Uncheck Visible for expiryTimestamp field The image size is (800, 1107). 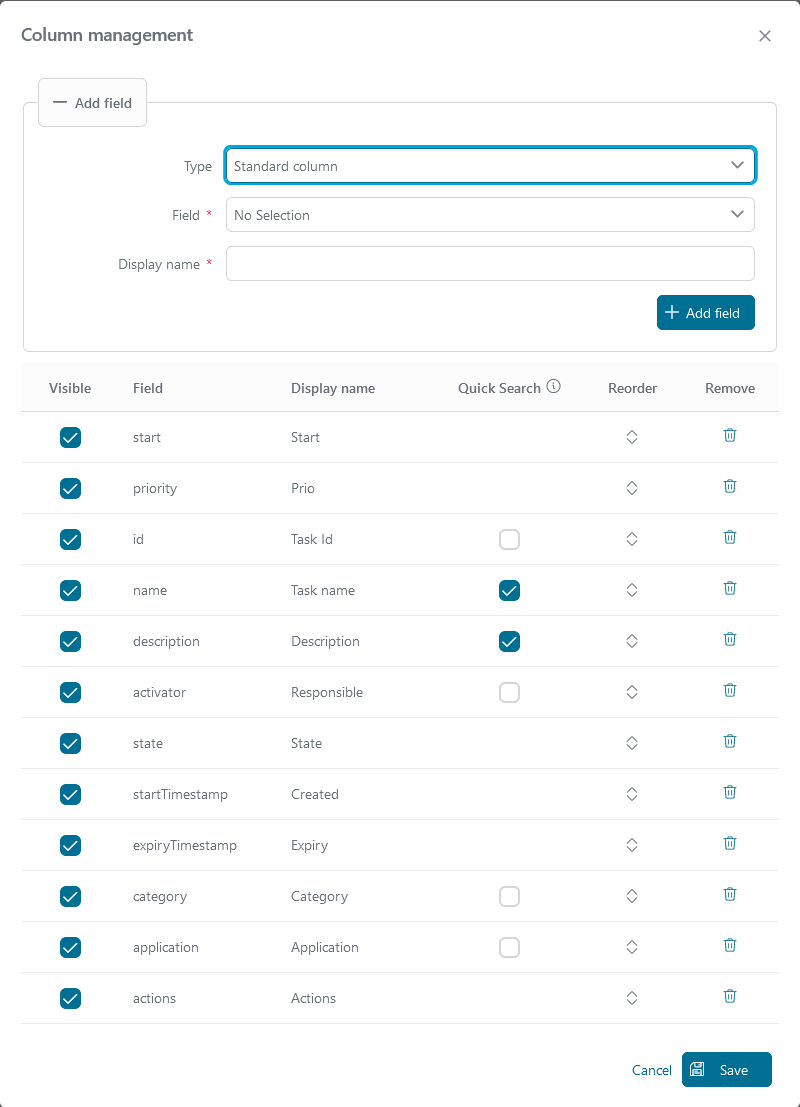click(71, 845)
